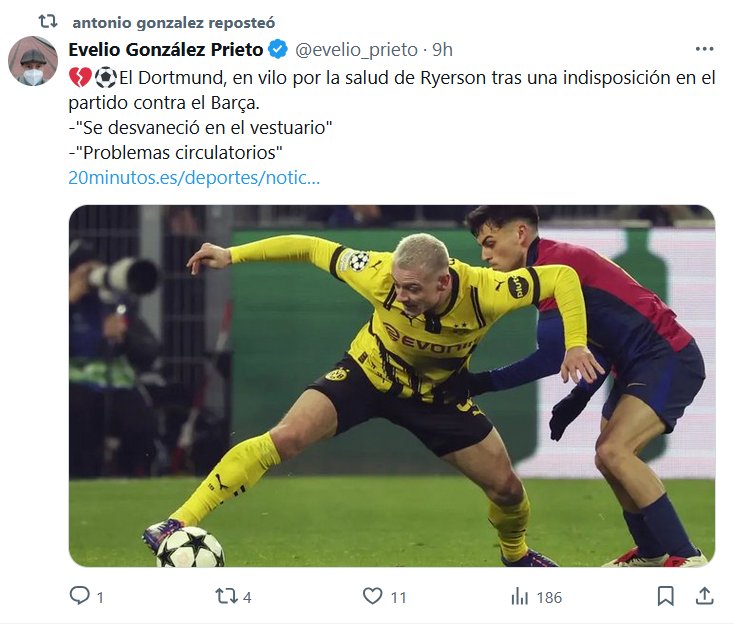This screenshot has height=628, width=734.
Task: Open Evelio González Prieto display name
Action: tap(165, 49)
